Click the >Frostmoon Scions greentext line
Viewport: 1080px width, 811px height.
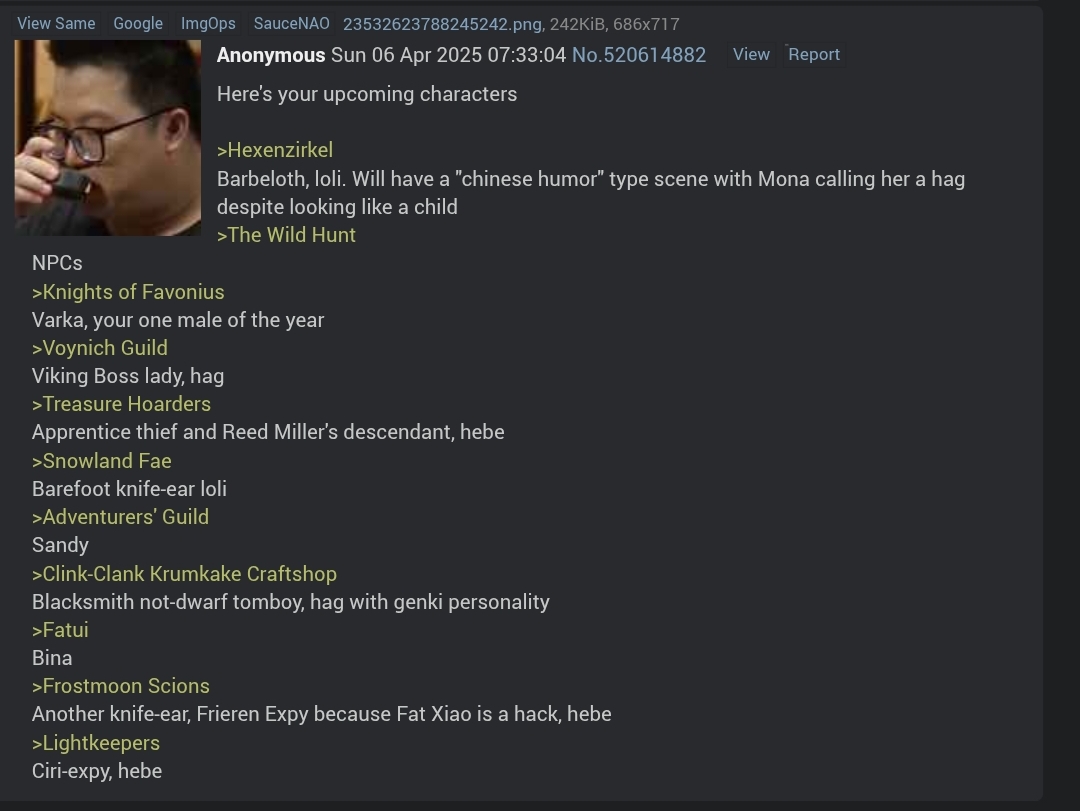tap(121, 686)
